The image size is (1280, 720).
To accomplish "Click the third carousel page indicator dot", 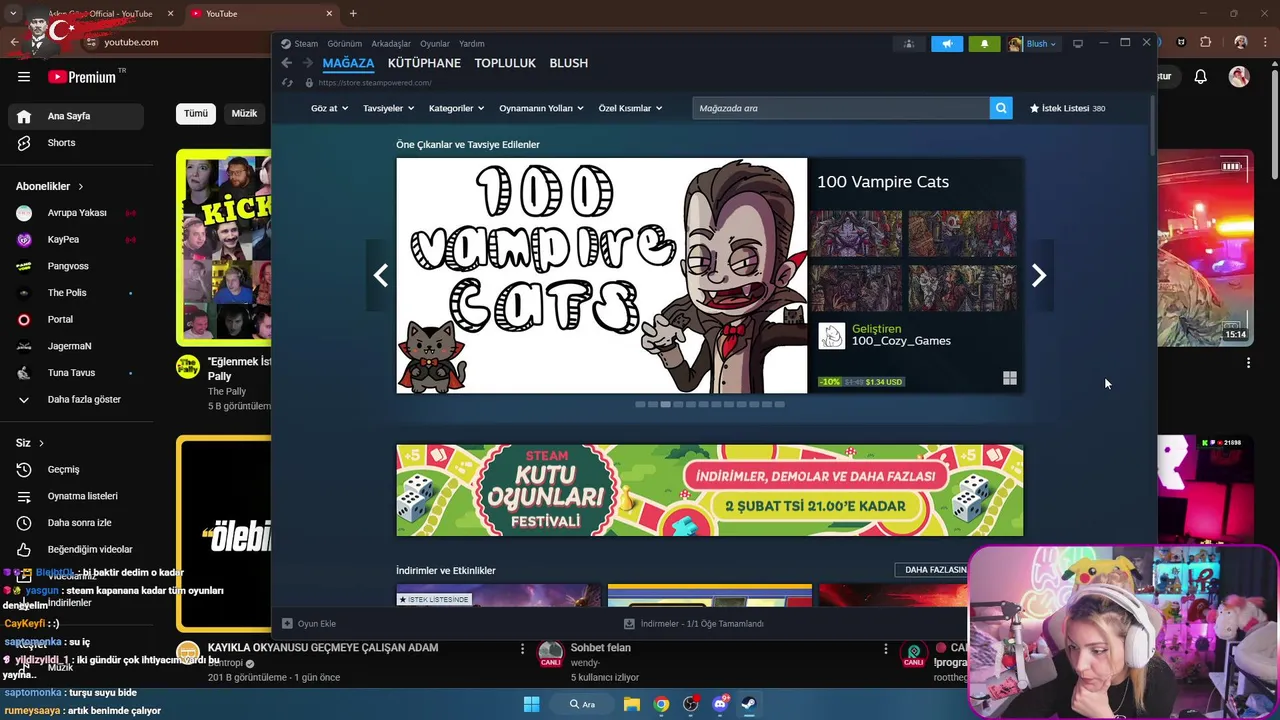I will [666, 404].
